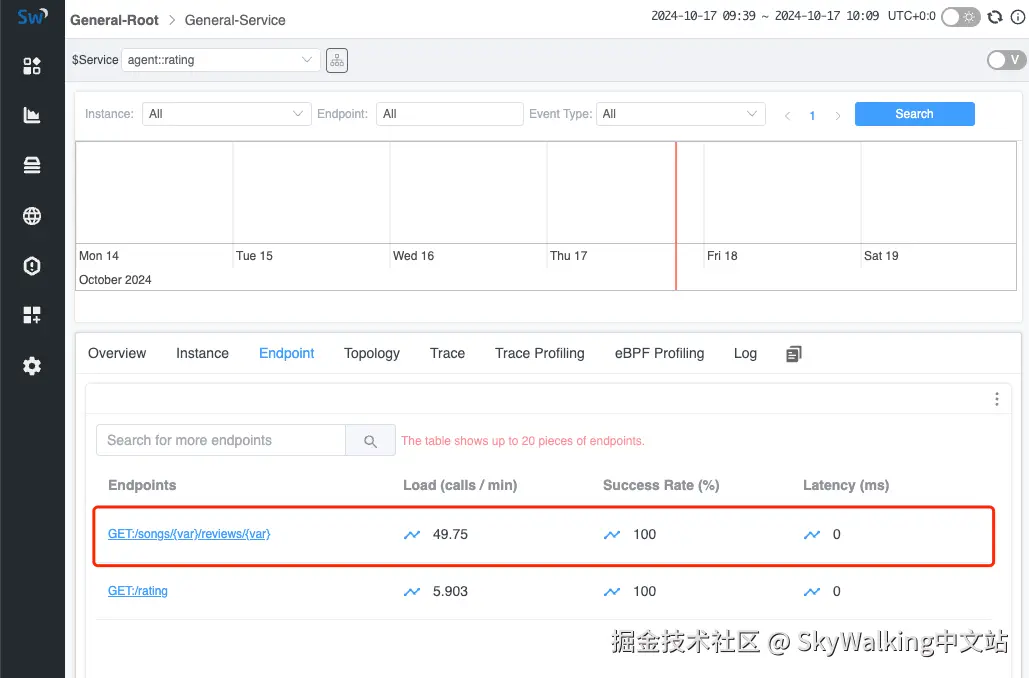Click the Success Rate (%) column header

[661, 485]
